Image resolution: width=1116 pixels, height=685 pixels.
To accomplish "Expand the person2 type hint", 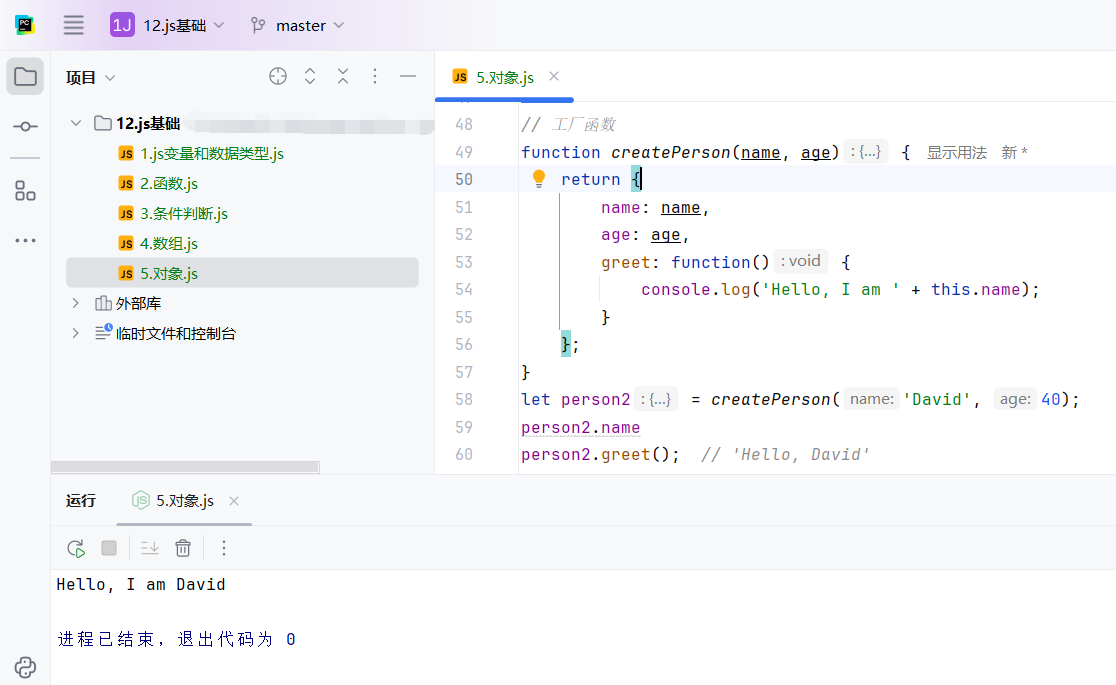I will pyautogui.click(x=656, y=399).
